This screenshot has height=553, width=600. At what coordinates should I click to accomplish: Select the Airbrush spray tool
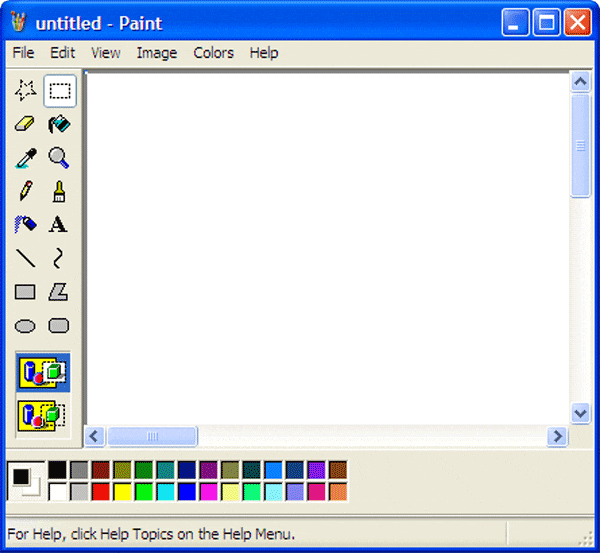click(26, 225)
